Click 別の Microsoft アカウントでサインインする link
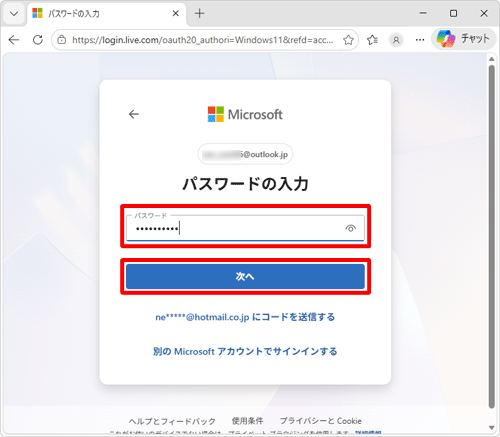Screen dimensions: 500x437 pos(245,351)
